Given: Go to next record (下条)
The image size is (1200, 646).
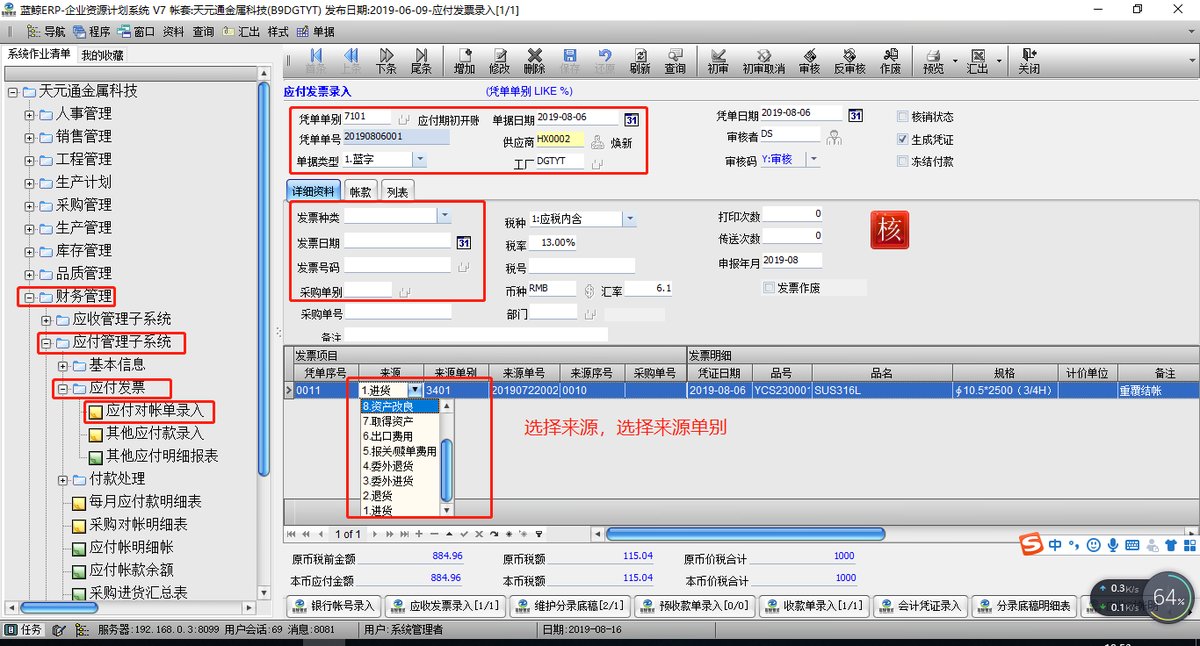Looking at the screenshot, I should point(386,61).
